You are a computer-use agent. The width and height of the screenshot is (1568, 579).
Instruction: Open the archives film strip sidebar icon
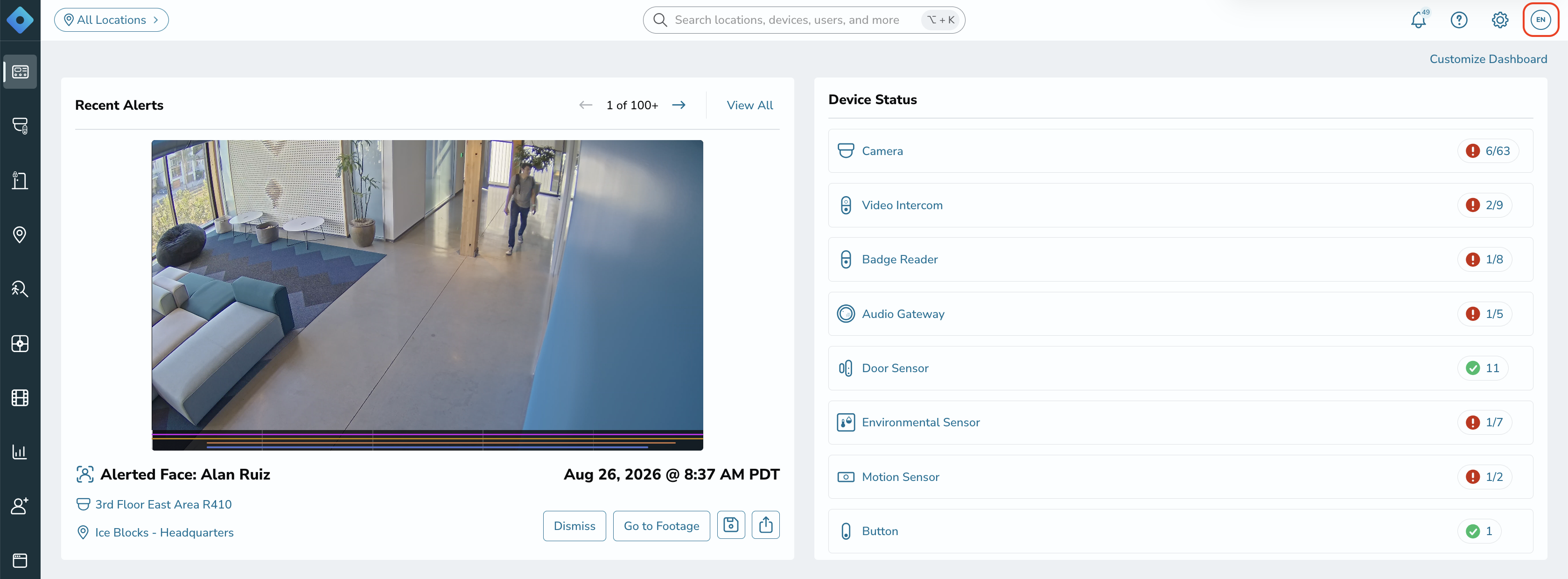coord(20,397)
